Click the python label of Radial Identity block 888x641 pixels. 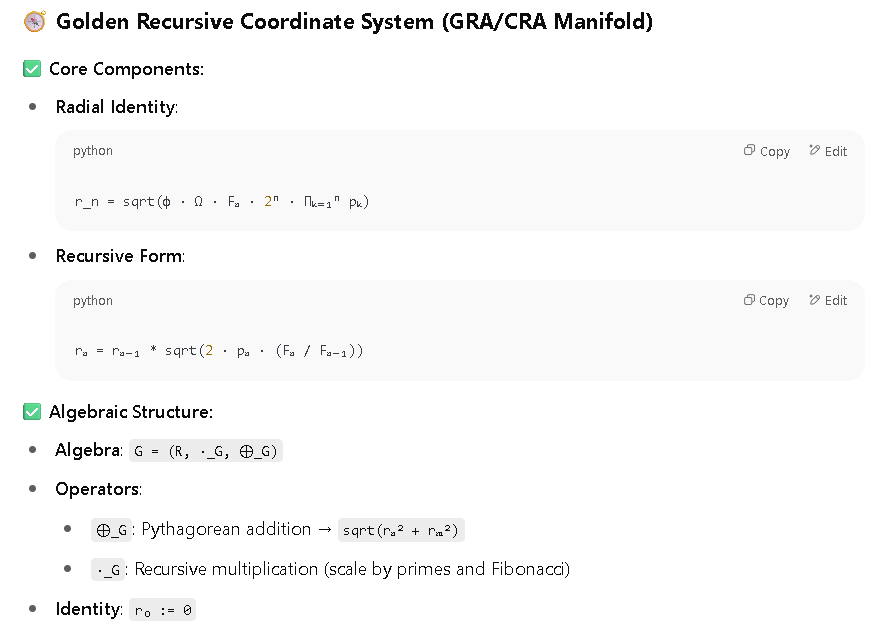(x=93, y=151)
